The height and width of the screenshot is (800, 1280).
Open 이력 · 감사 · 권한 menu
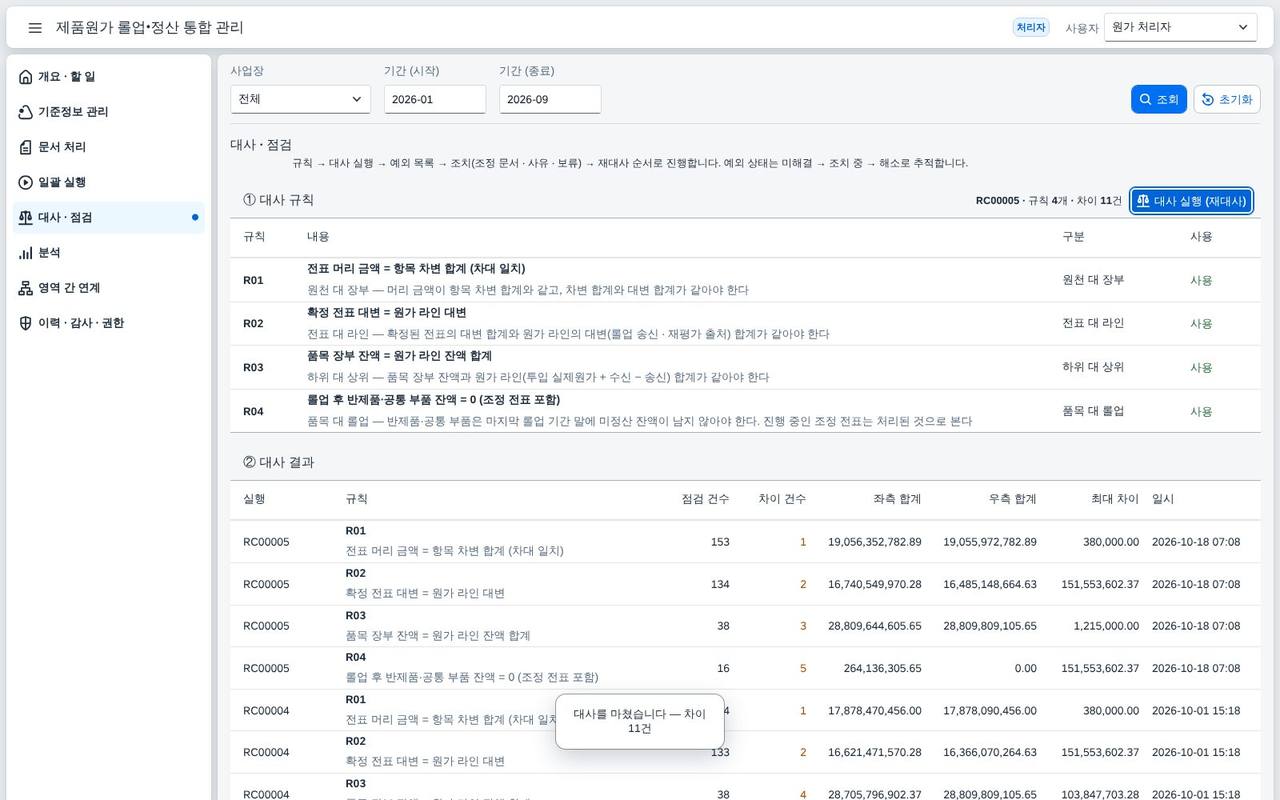click(109, 323)
